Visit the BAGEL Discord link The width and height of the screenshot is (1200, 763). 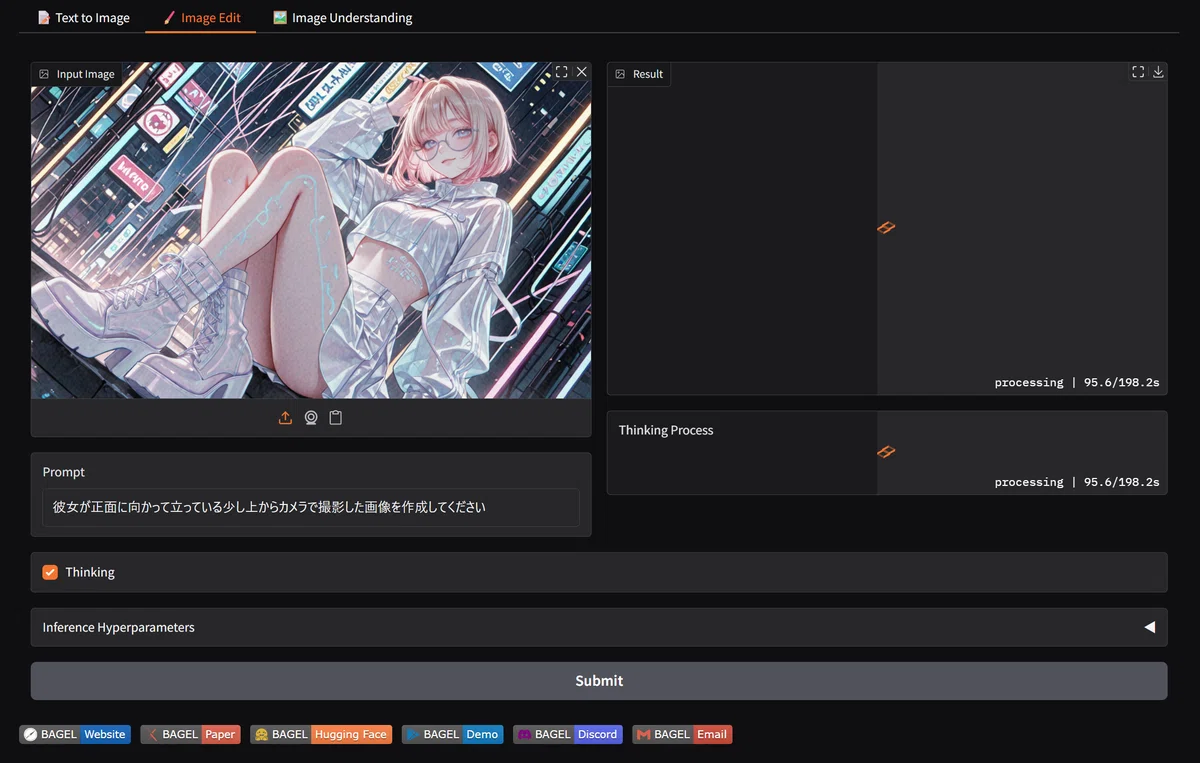(568, 734)
